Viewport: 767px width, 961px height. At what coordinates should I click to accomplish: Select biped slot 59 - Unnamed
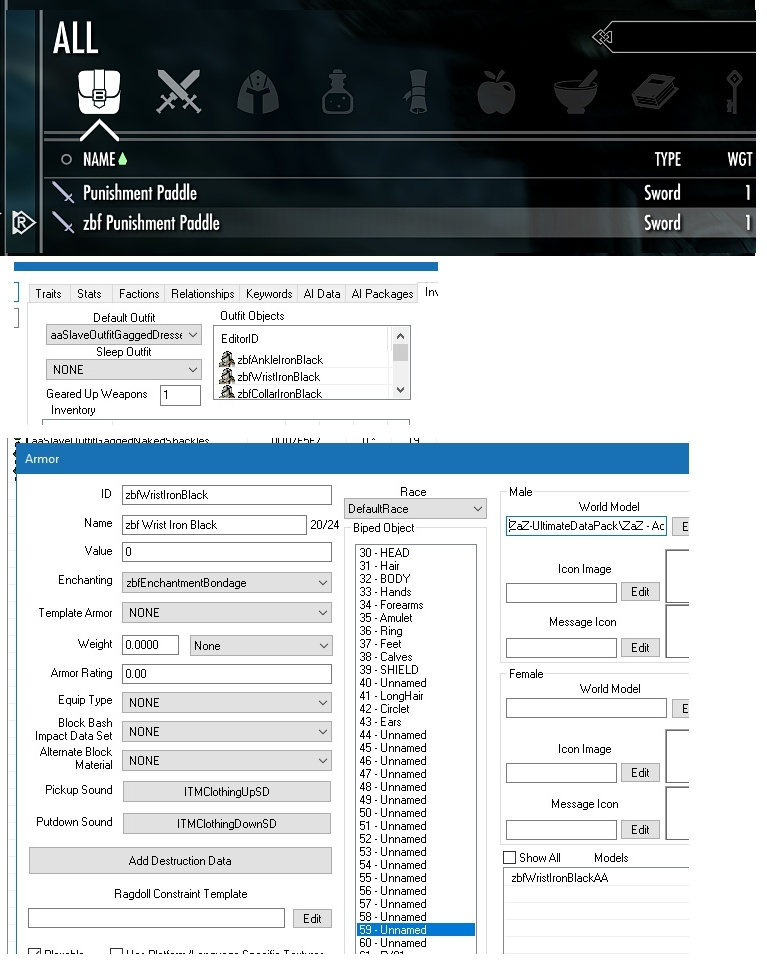click(x=415, y=930)
